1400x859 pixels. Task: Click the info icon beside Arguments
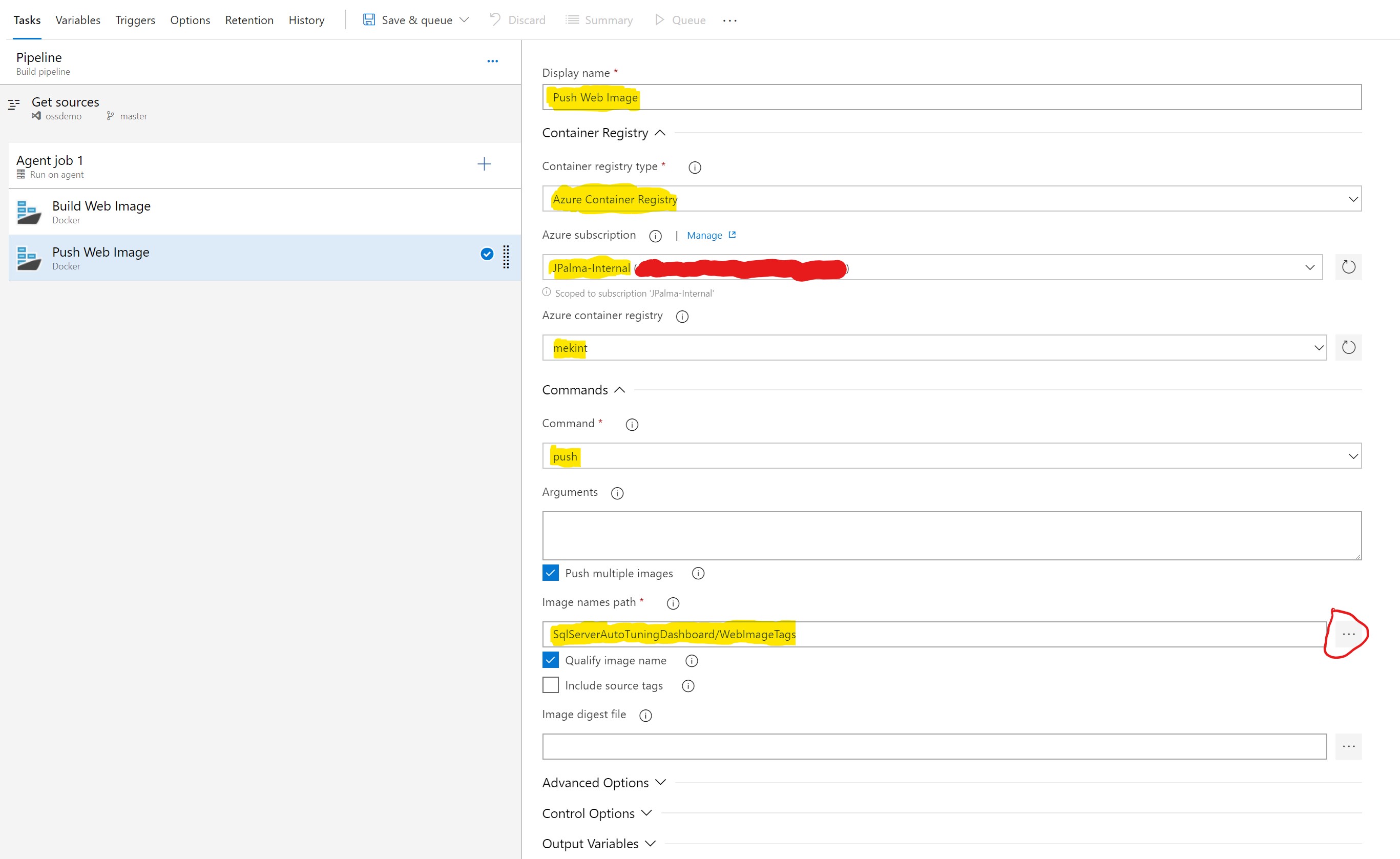pyautogui.click(x=617, y=493)
